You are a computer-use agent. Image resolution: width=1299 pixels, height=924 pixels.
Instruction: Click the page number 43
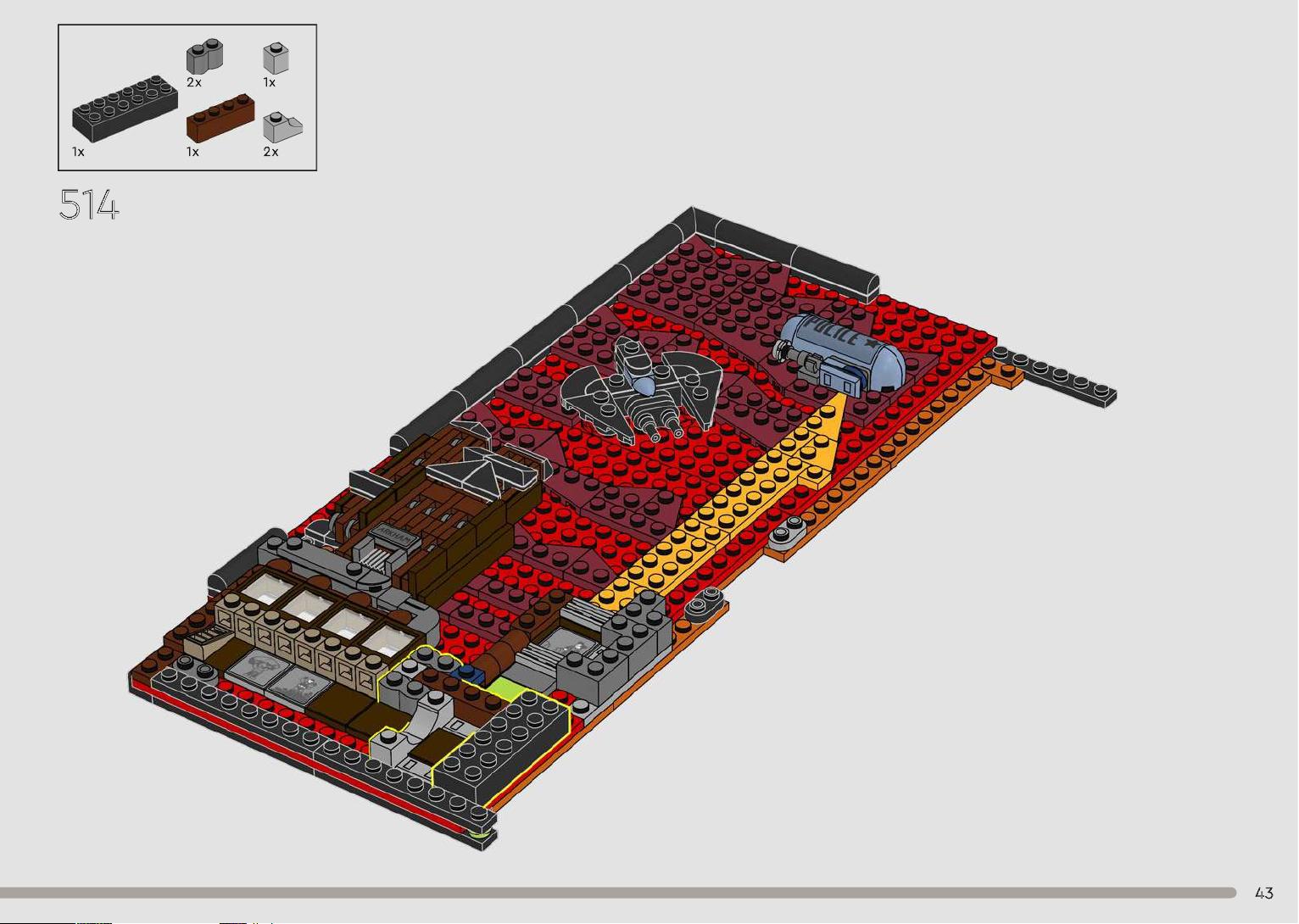tap(1263, 893)
